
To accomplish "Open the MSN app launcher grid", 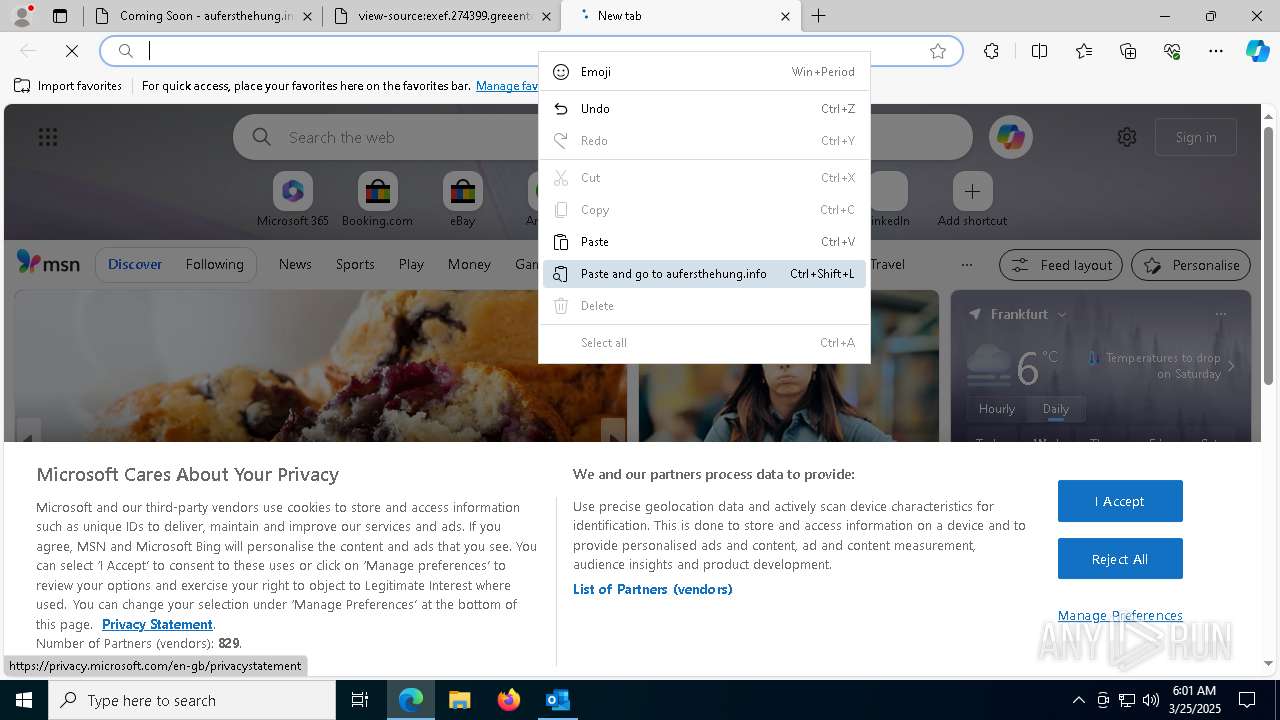I will [x=48, y=137].
